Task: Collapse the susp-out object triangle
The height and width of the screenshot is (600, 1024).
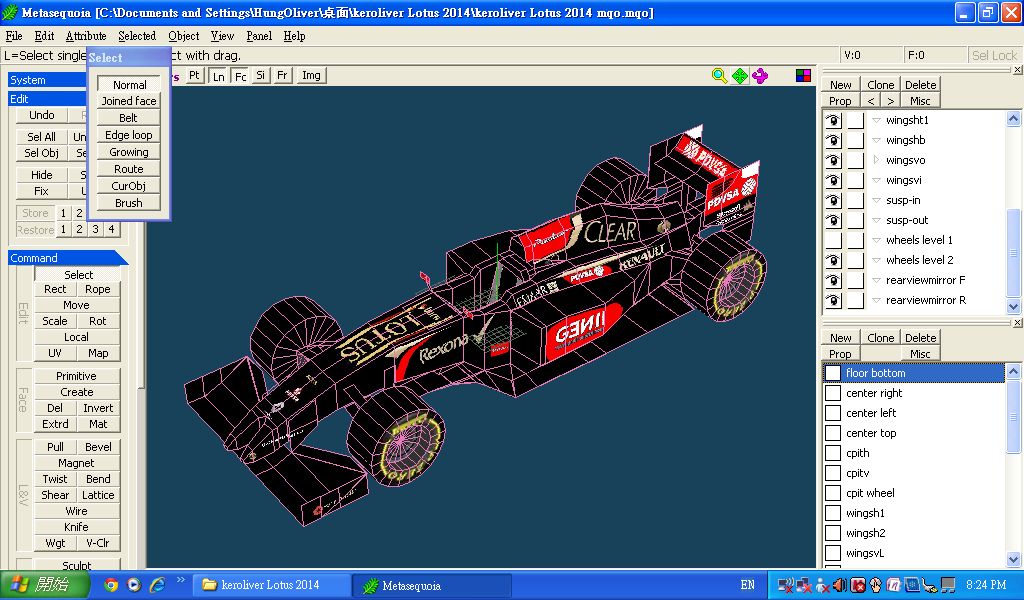Action: pyautogui.click(x=877, y=220)
